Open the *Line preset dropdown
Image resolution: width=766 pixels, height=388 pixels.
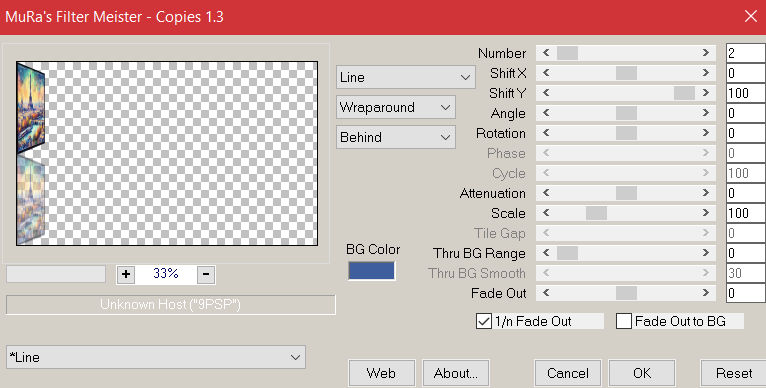point(156,357)
